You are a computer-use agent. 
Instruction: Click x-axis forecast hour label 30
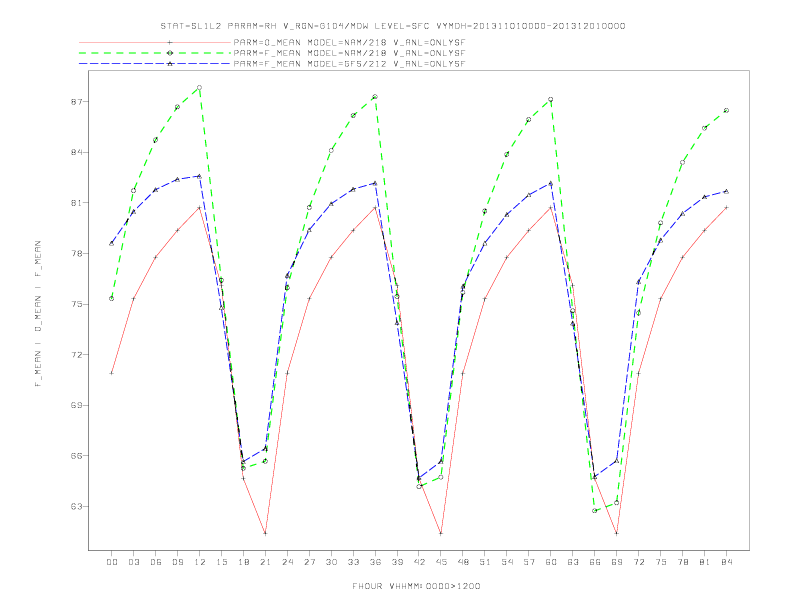tap(331, 562)
